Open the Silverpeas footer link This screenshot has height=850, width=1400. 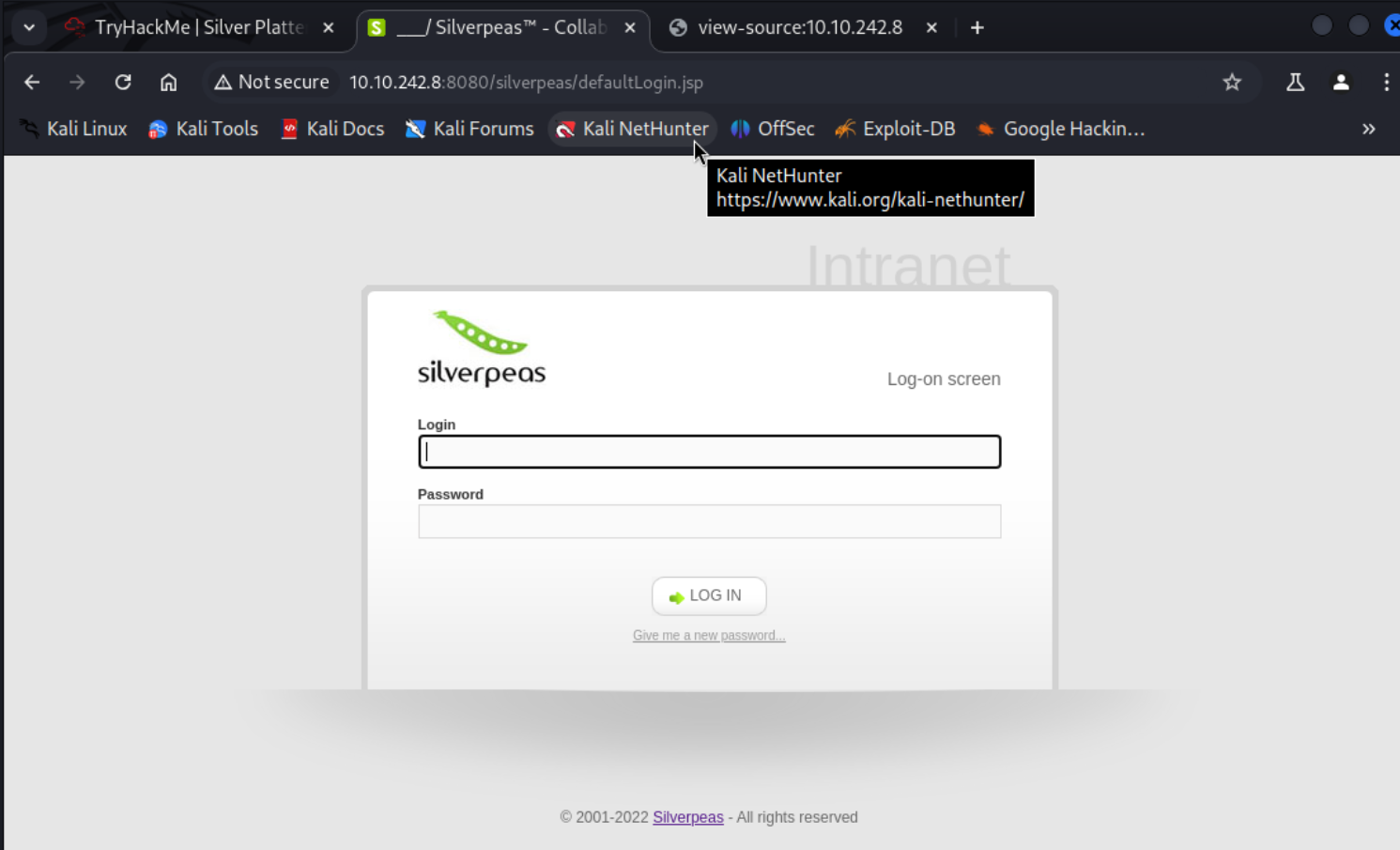tap(688, 817)
